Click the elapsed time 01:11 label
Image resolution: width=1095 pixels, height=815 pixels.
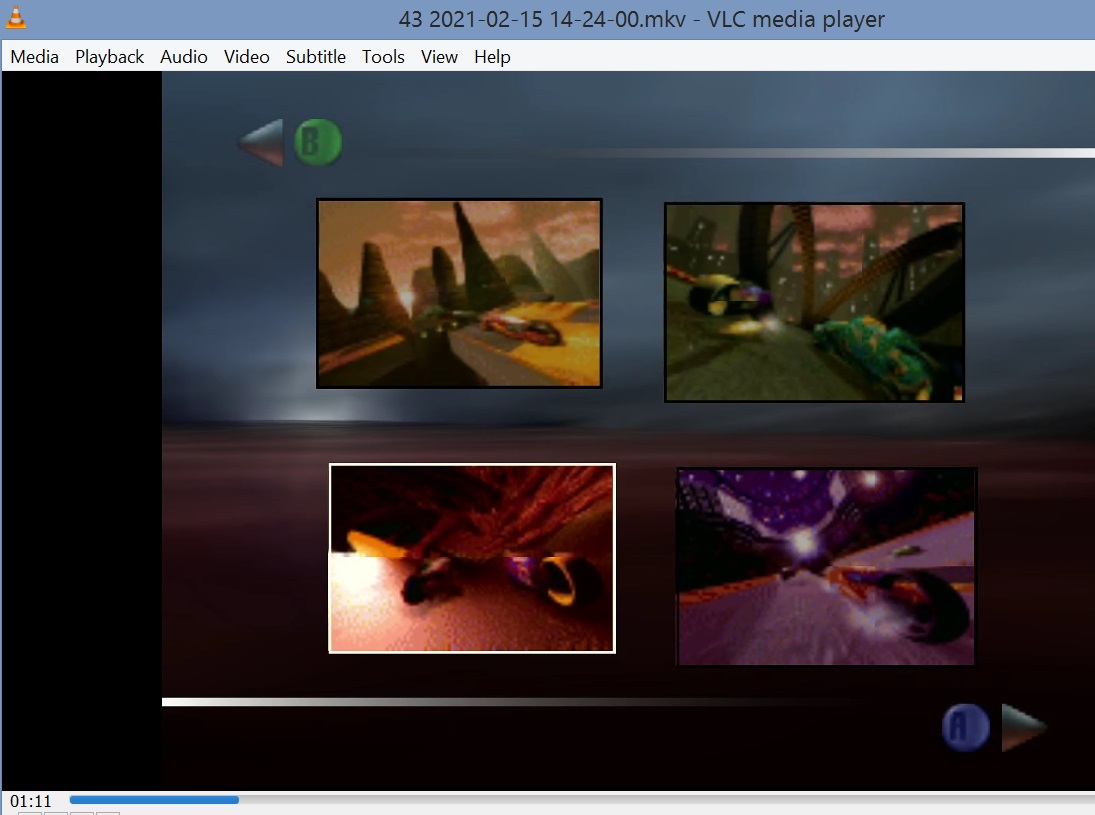[x=31, y=800]
